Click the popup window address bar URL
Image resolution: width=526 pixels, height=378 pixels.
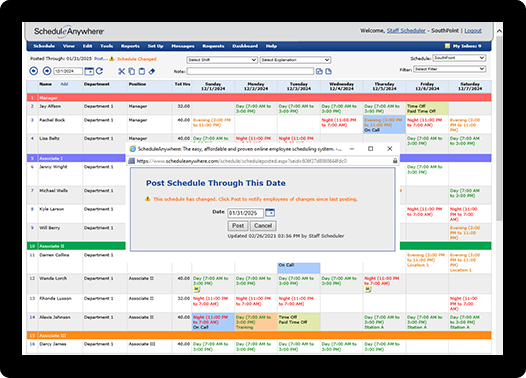(x=242, y=161)
